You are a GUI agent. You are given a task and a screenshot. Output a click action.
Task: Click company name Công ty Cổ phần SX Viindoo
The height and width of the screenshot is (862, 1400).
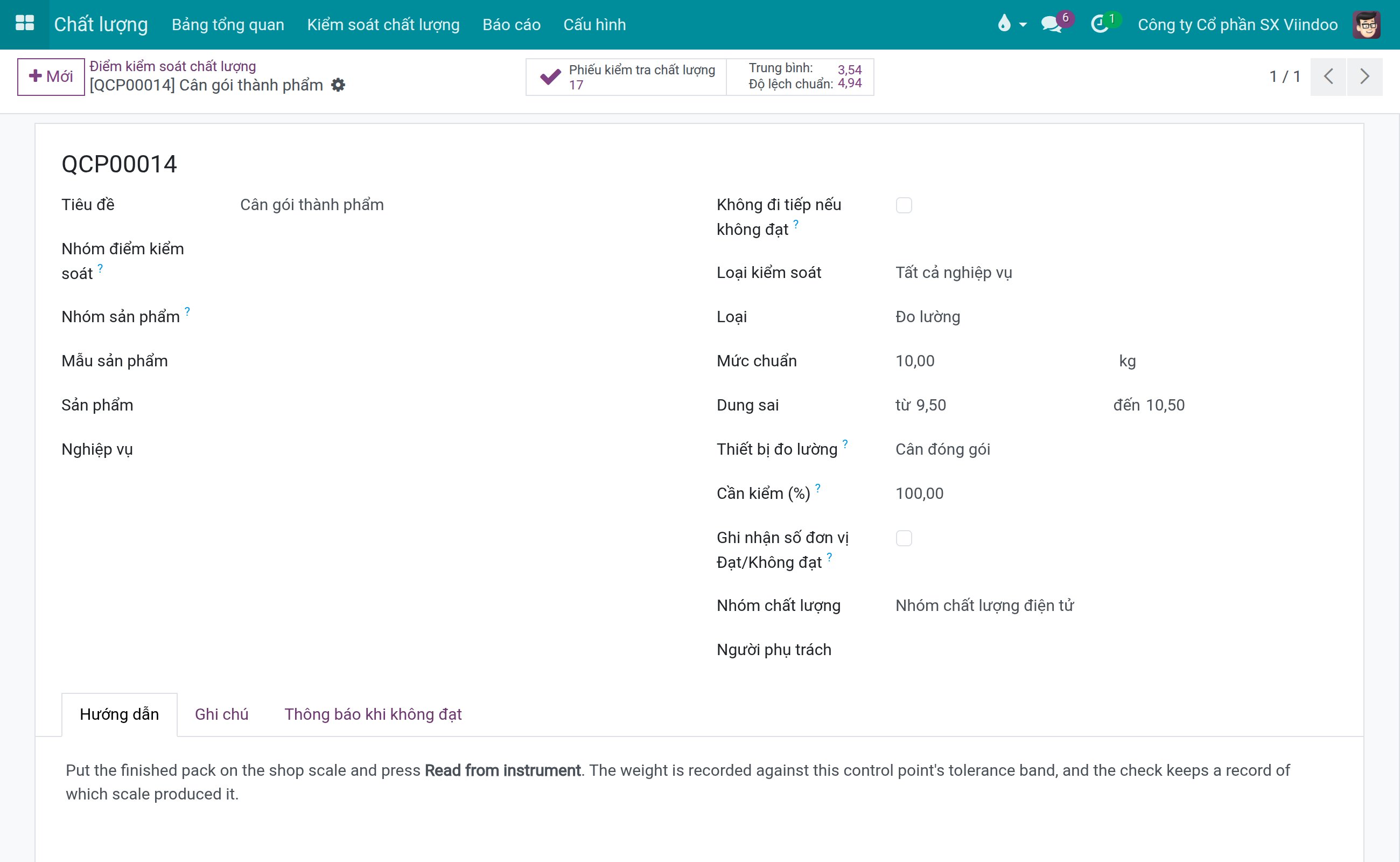click(1237, 25)
